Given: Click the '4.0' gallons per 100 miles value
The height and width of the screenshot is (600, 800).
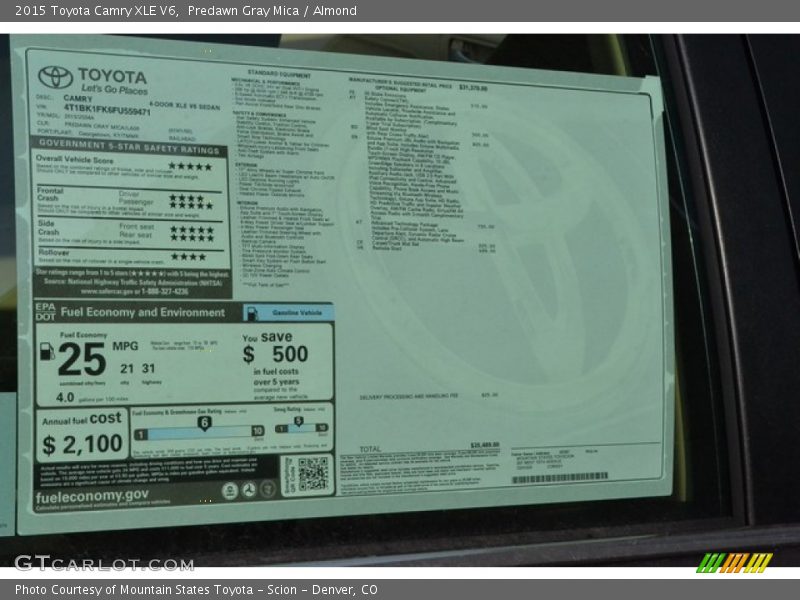Looking at the screenshot, I should (x=65, y=397).
